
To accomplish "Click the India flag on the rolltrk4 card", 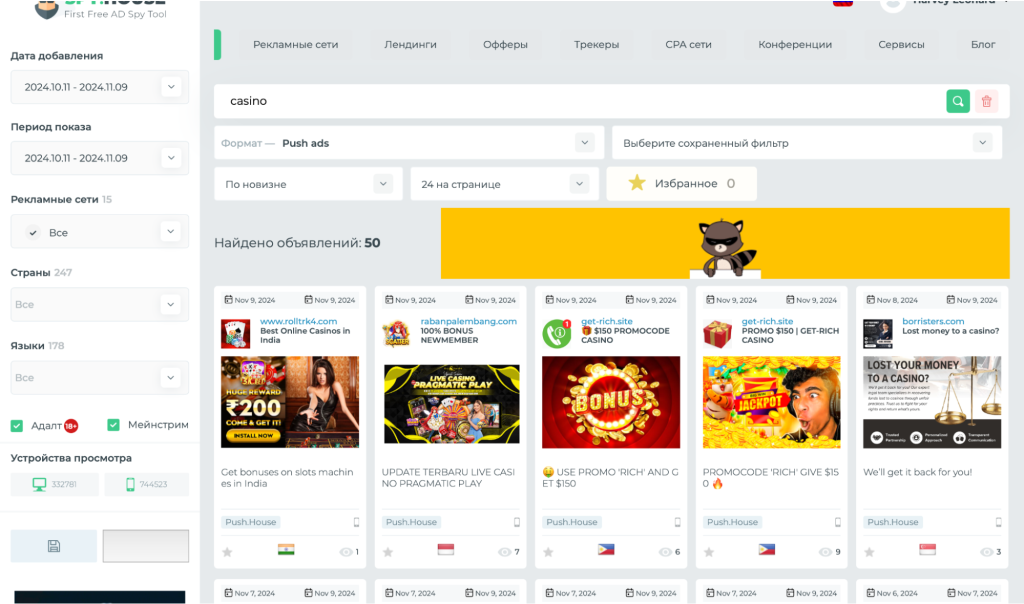I will tap(286, 550).
